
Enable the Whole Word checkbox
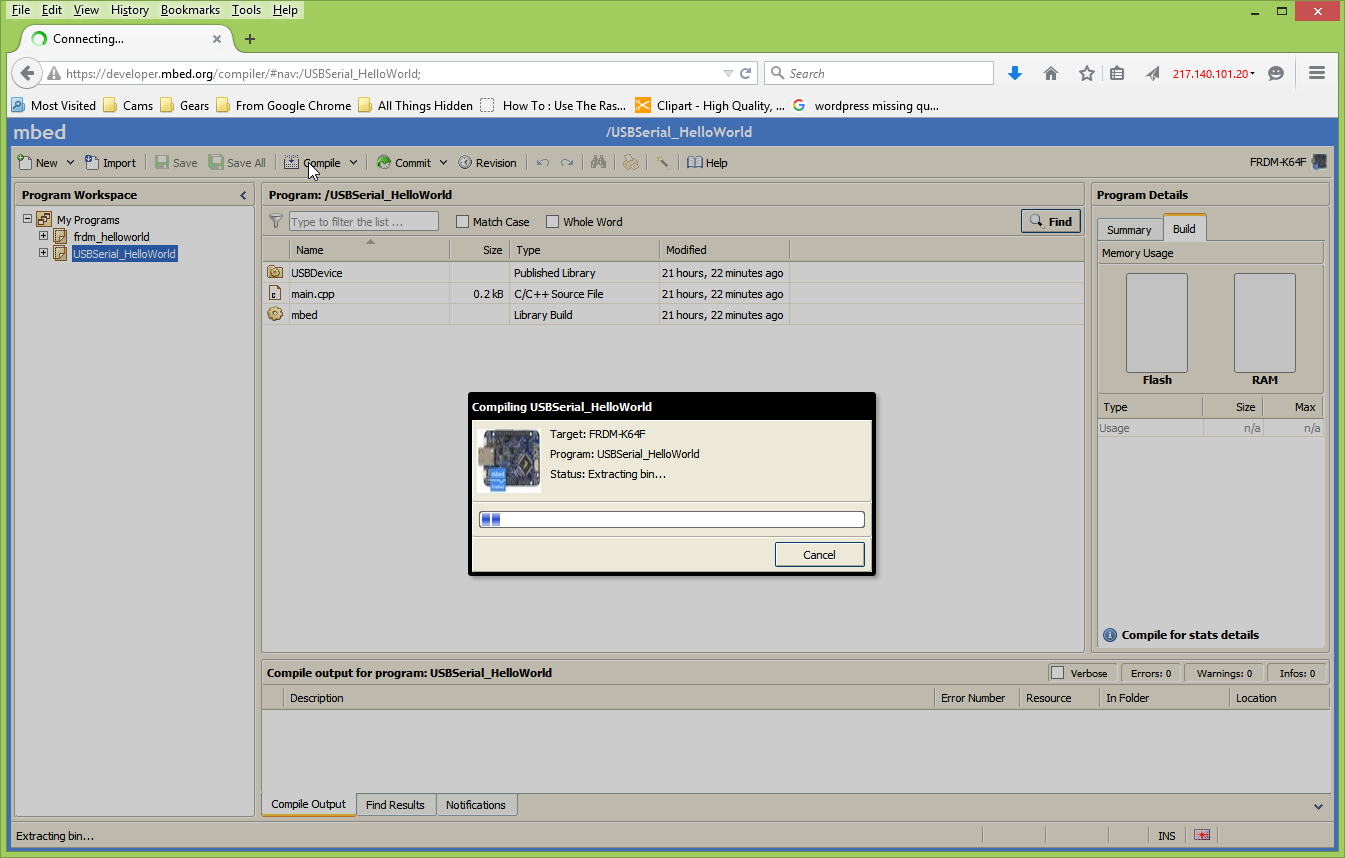(x=552, y=221)
